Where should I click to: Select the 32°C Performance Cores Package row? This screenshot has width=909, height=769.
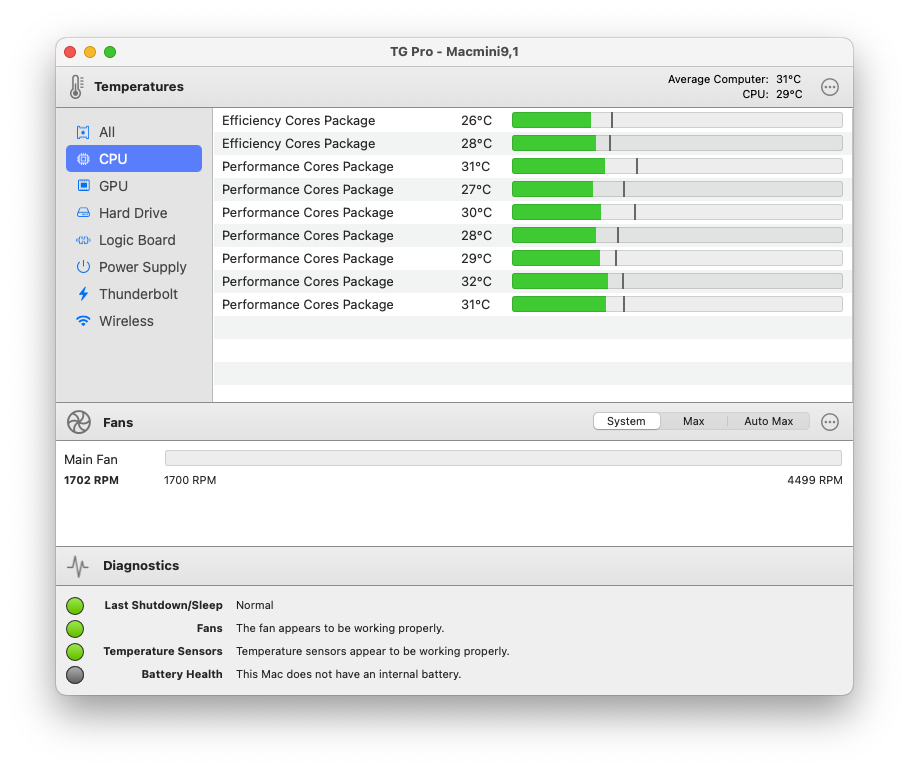[x=532, y=281]
